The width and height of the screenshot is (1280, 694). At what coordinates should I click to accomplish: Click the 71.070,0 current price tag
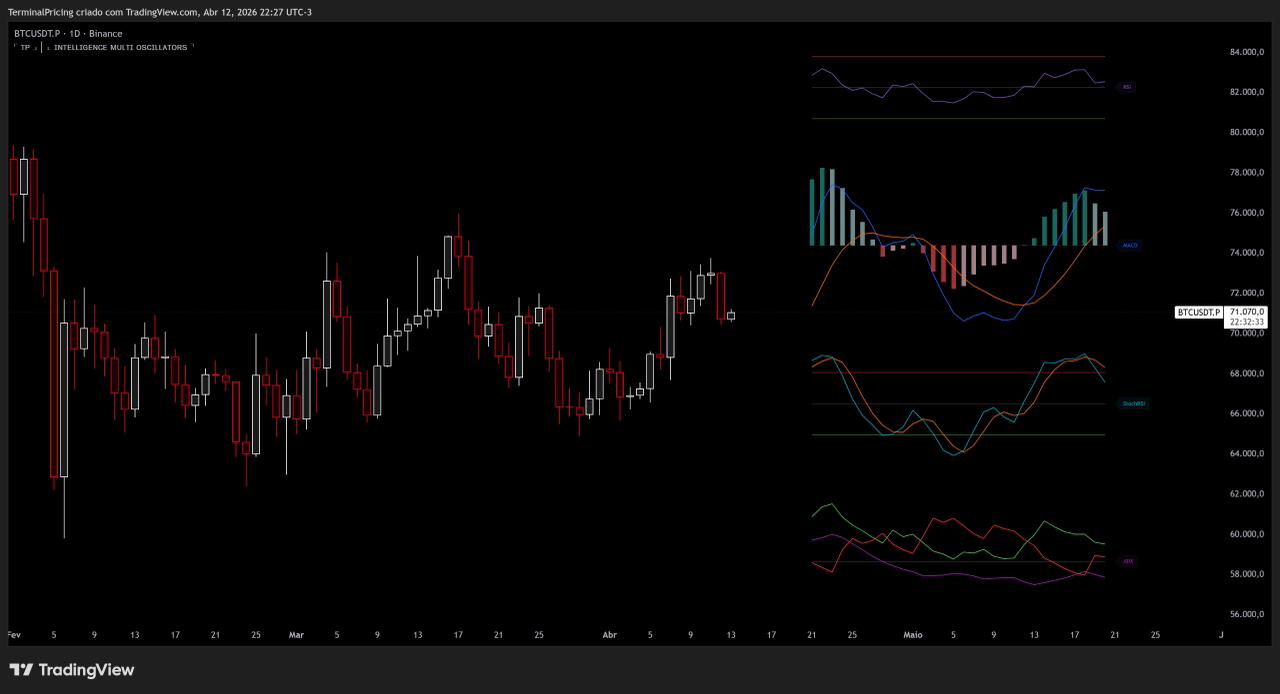tap(1247, 312)
